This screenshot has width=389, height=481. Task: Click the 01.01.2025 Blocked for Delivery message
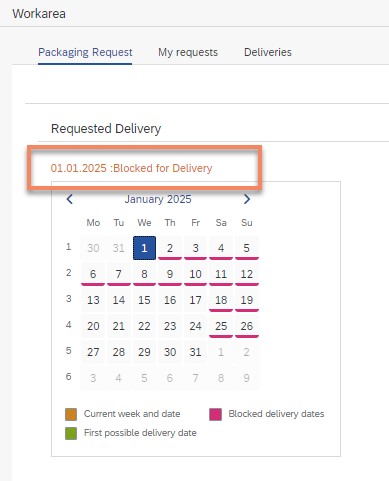[131, 168]
